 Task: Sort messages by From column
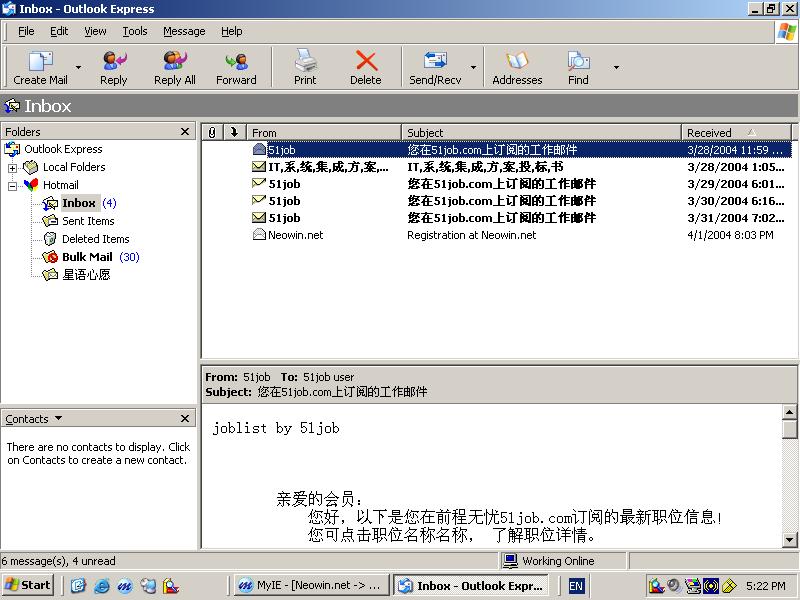pos(324,133)
